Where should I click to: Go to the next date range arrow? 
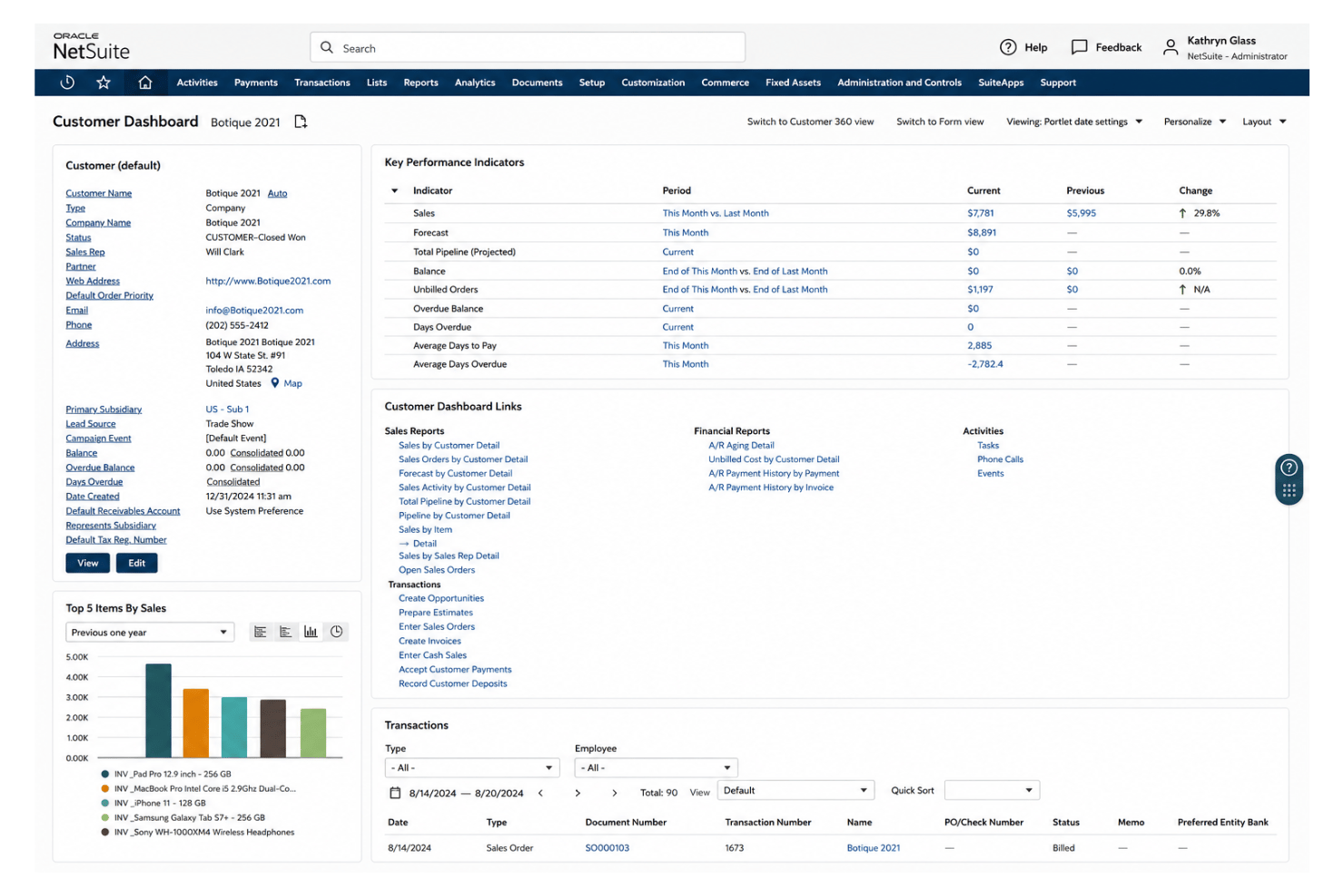coord(578,793)
